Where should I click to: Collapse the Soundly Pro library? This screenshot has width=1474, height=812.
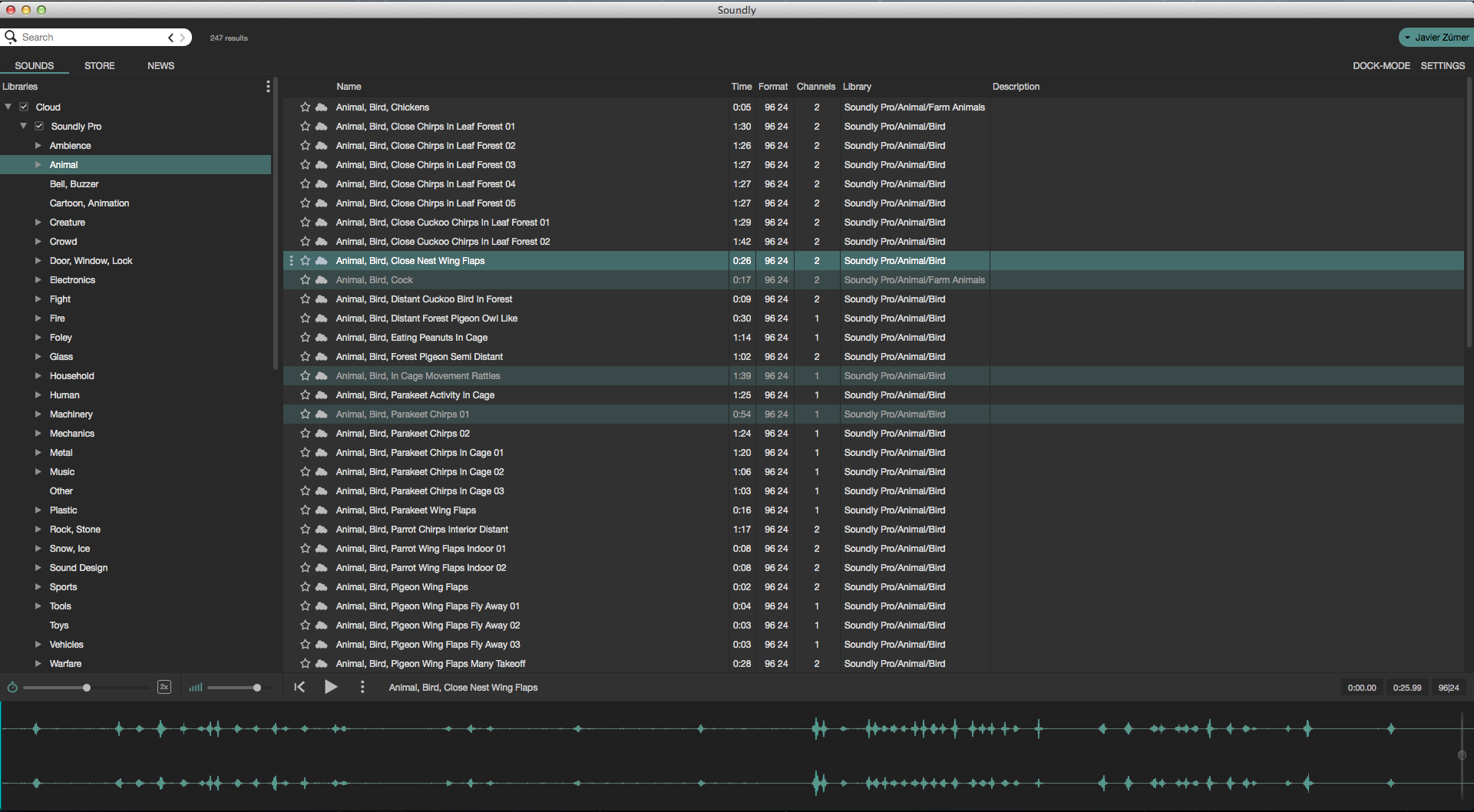click(24, 126)
